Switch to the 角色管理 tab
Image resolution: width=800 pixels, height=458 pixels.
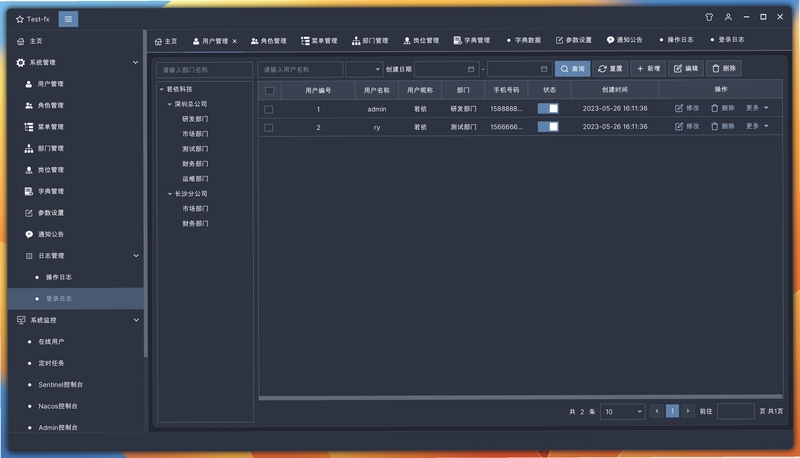pyautogui.click(x=268, y=41)
